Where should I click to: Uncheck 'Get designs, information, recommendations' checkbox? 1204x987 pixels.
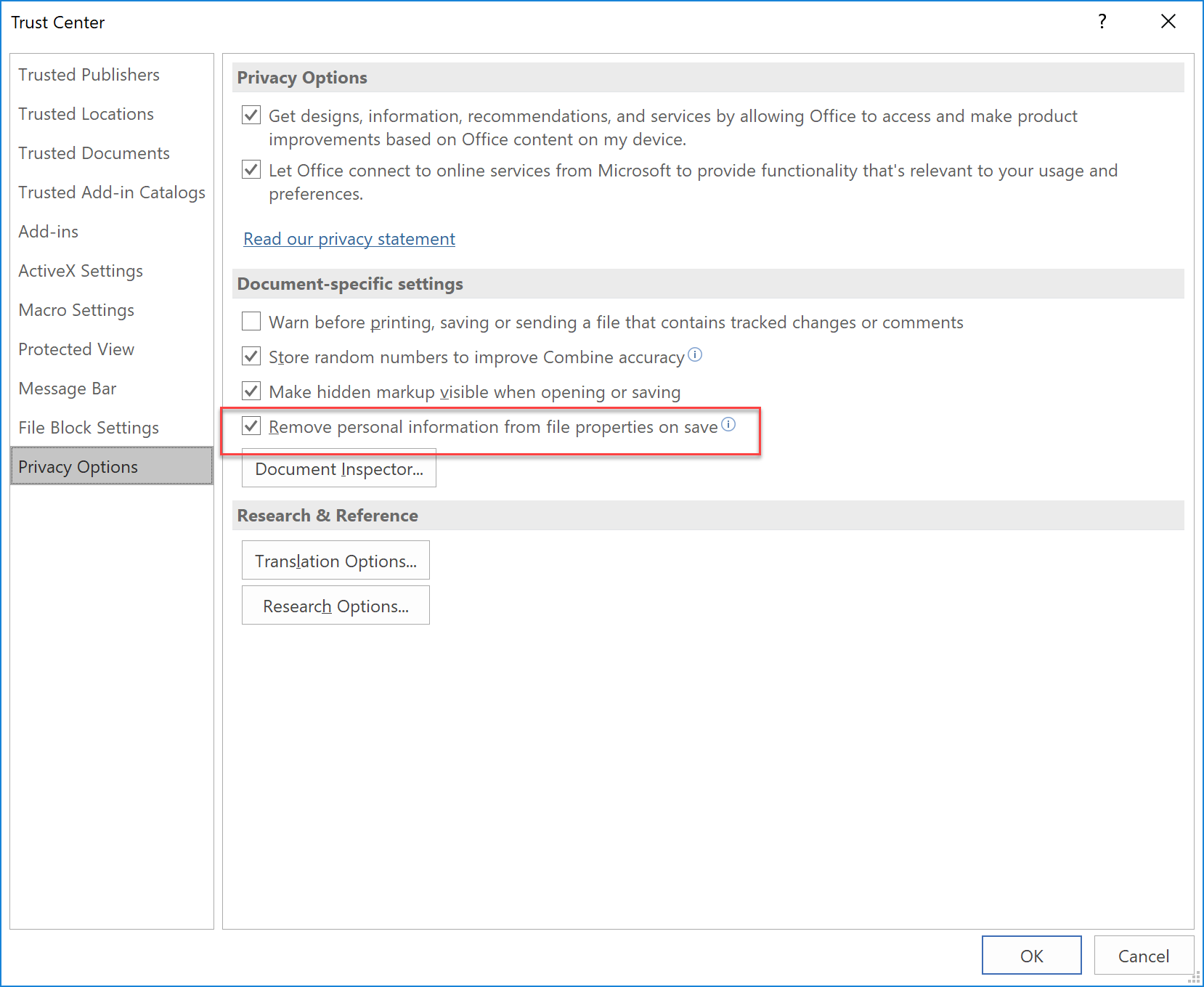click(251, 115)
